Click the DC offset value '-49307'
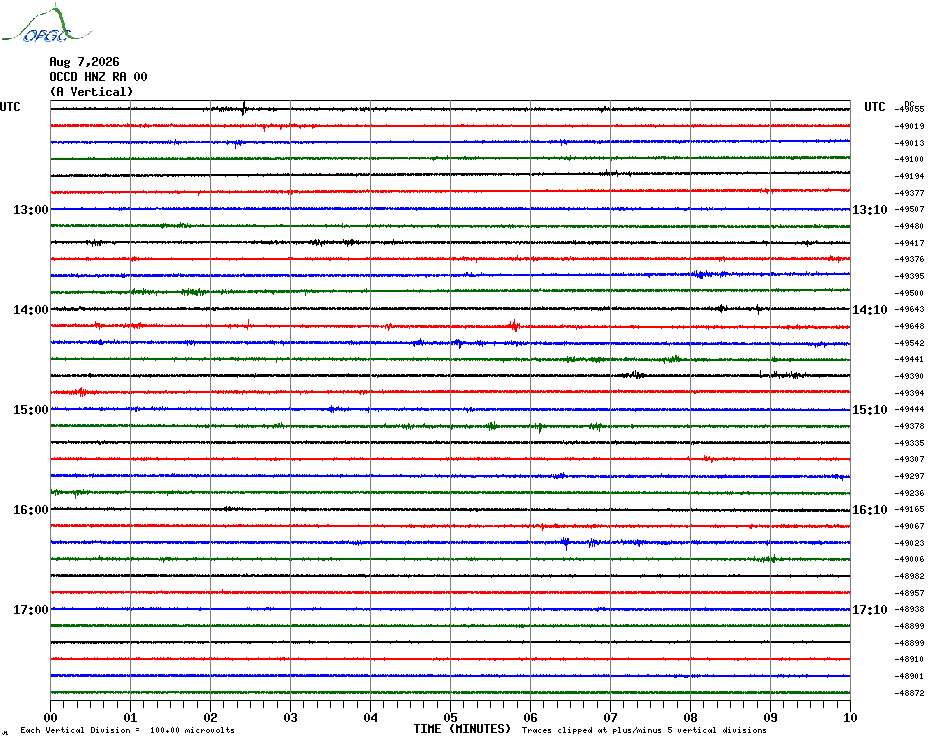 pos(909,459)
